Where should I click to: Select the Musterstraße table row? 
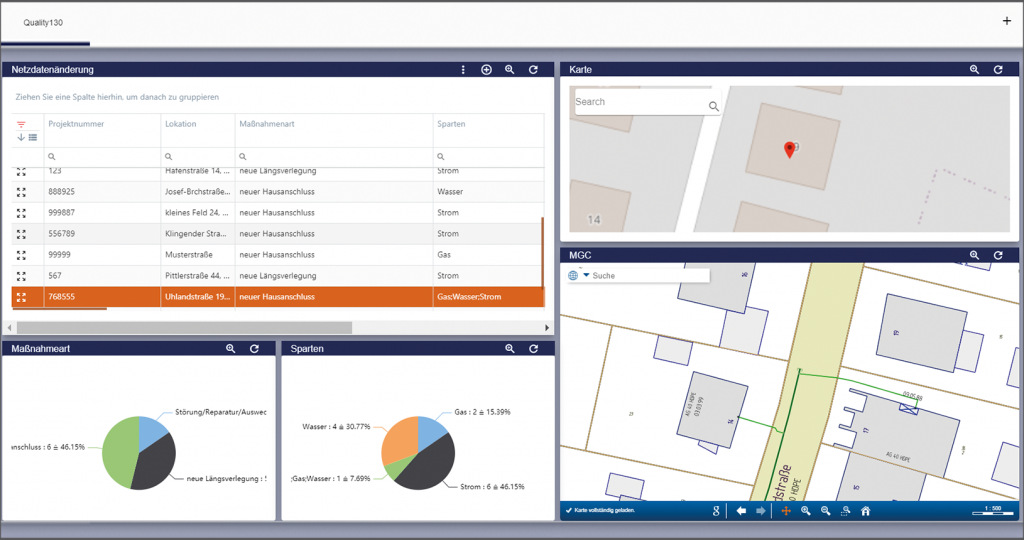200,255
